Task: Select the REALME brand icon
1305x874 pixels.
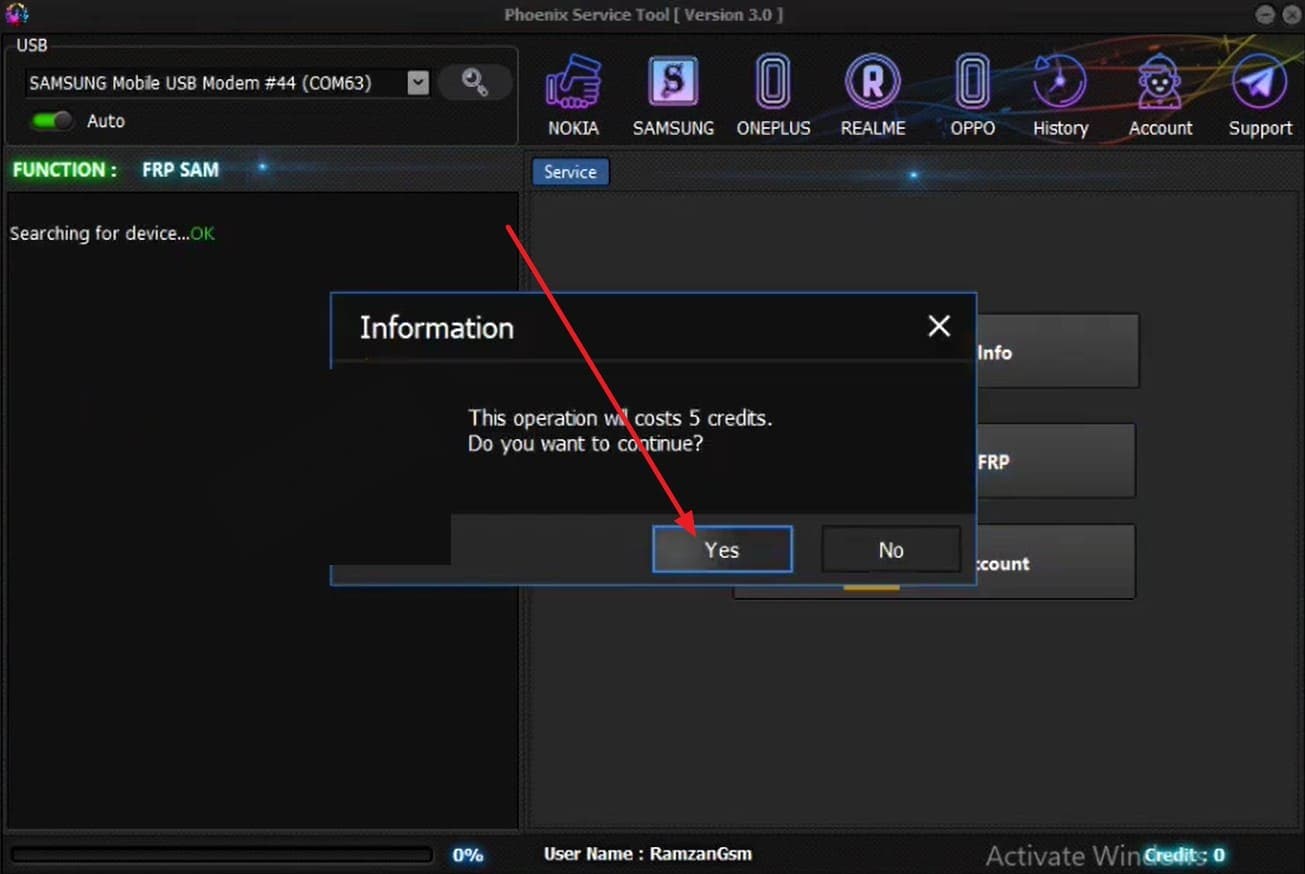Action: [x=873, y=95]
